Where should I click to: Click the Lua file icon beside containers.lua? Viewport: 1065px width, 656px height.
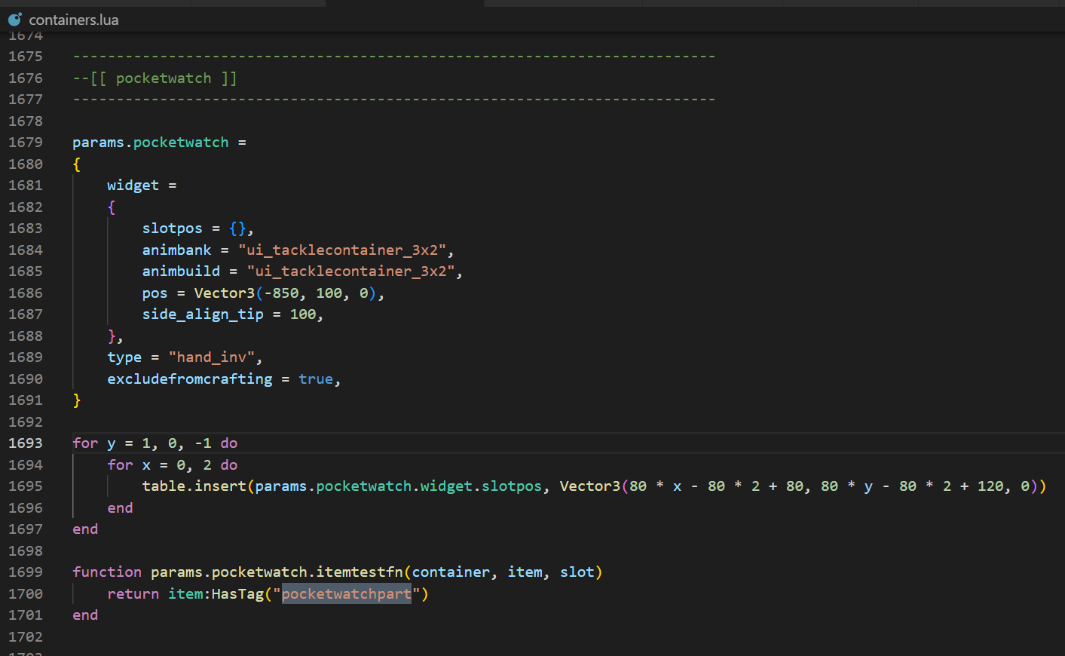click(15, 19)
